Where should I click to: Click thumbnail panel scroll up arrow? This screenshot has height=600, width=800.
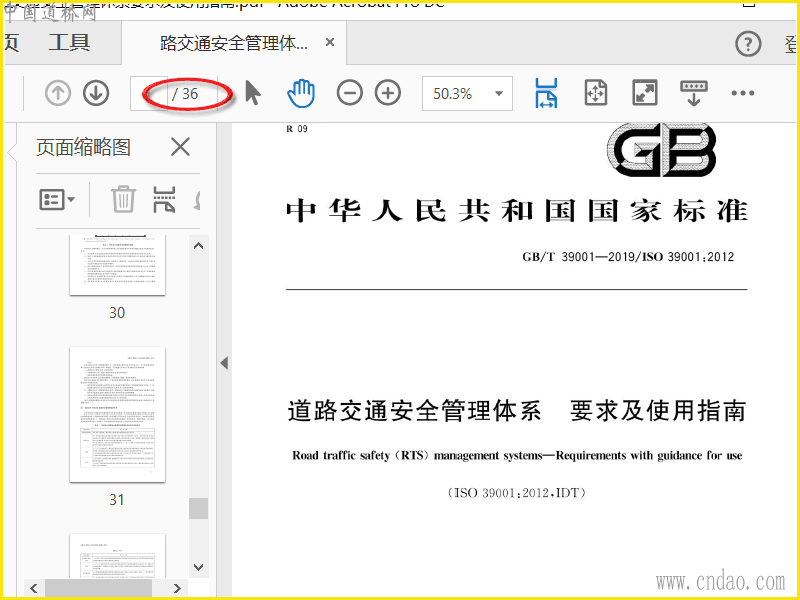[x=198, y=246]
